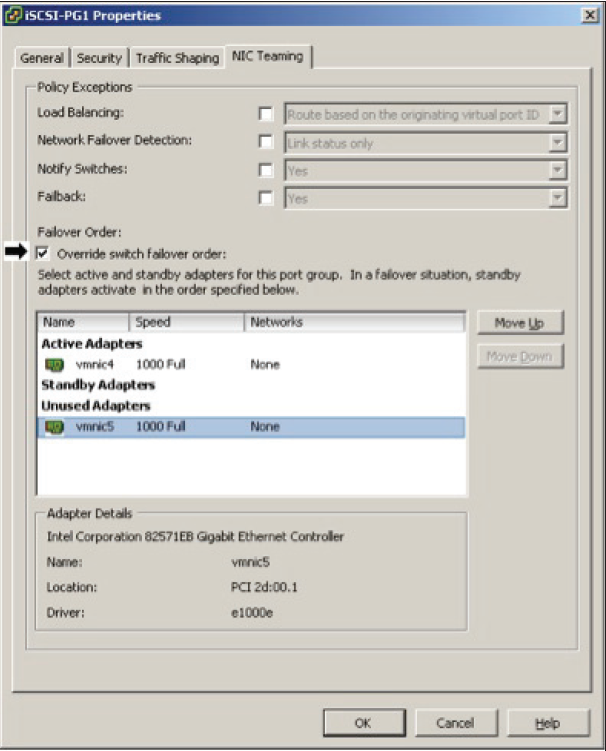Check the Notify Switches override box

266,171
